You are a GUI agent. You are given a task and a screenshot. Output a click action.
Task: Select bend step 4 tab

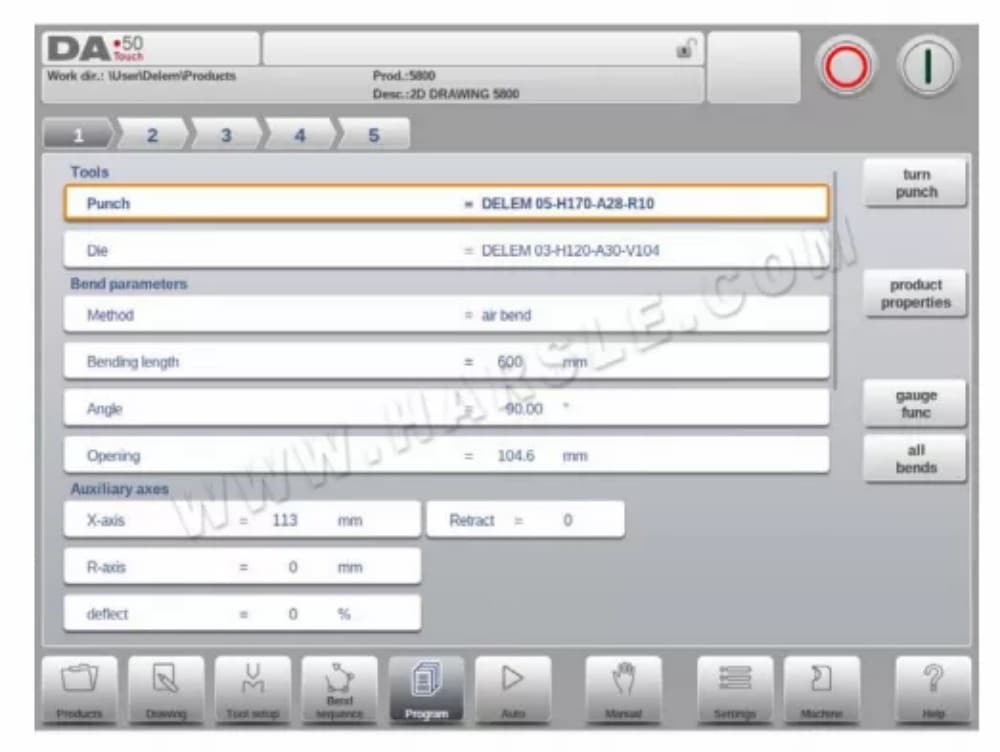[300, 135]
